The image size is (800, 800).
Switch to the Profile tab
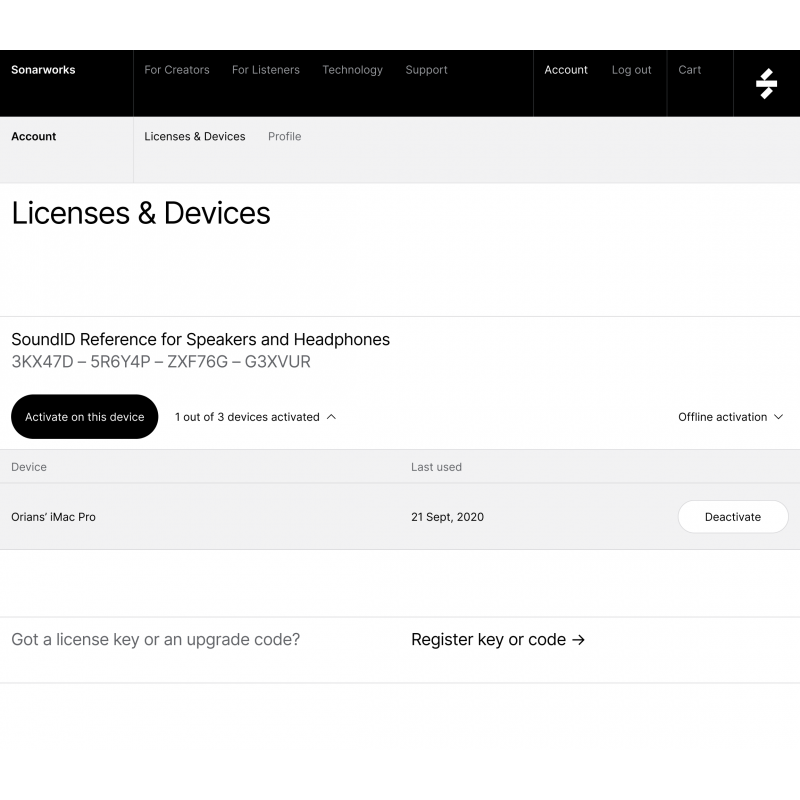point(284,136)
